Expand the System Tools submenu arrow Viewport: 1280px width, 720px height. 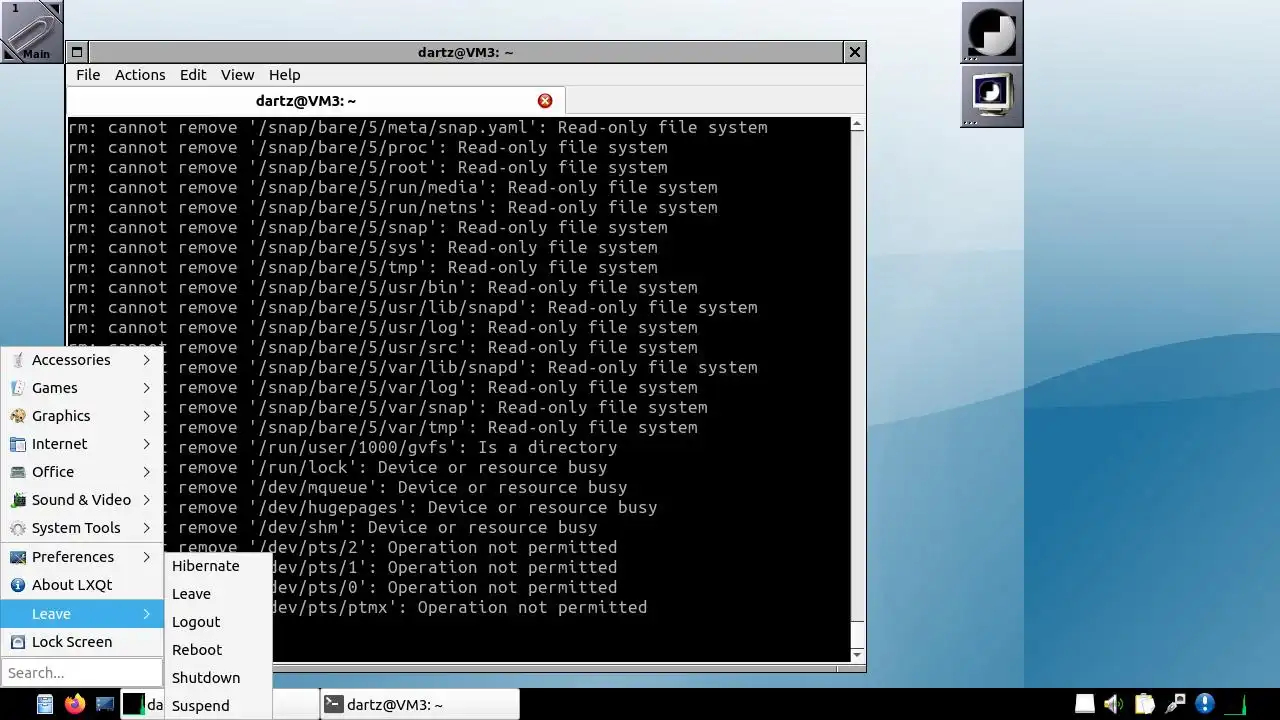coord(147,528)
